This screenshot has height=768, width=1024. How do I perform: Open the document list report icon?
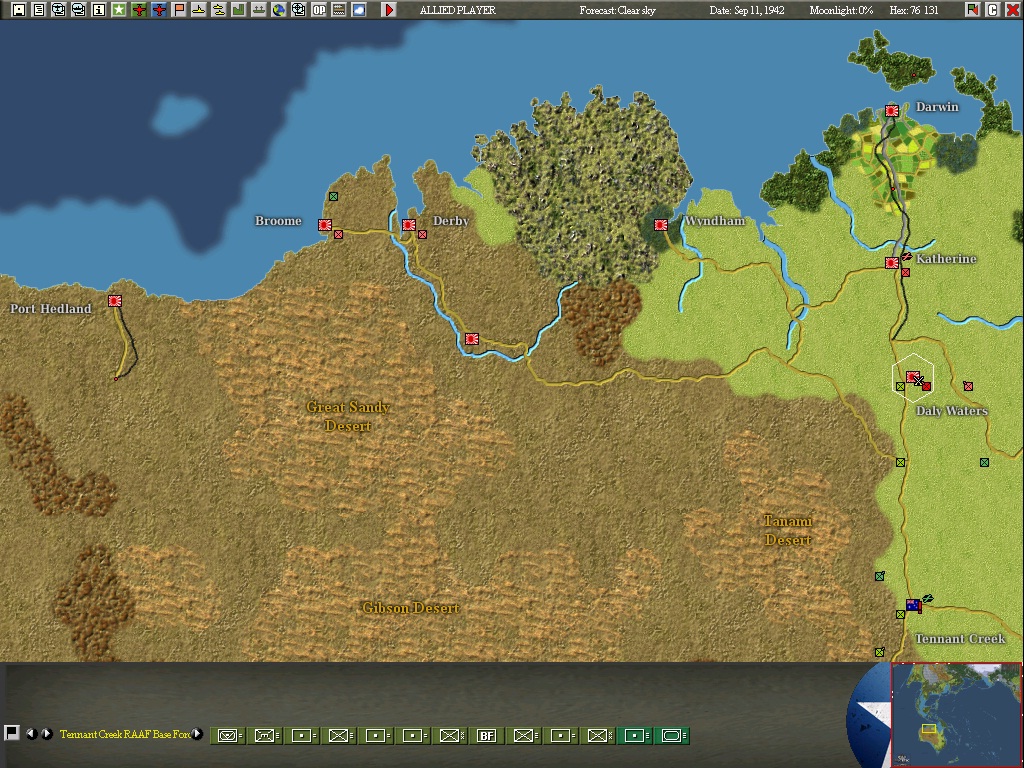39,10
